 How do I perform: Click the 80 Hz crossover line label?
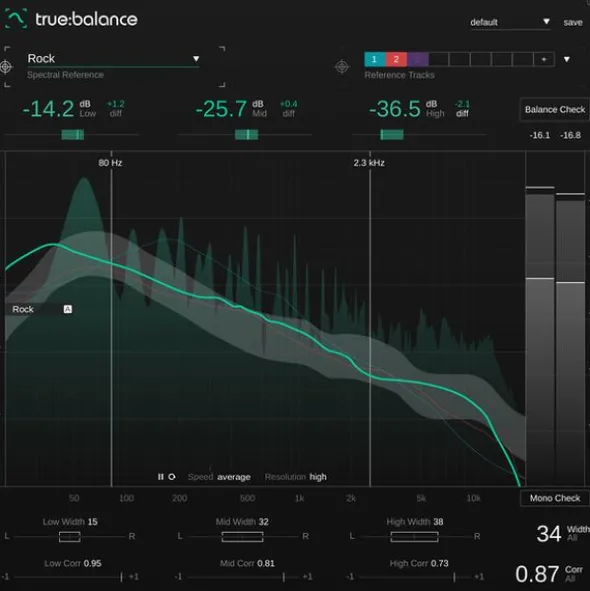110,163
